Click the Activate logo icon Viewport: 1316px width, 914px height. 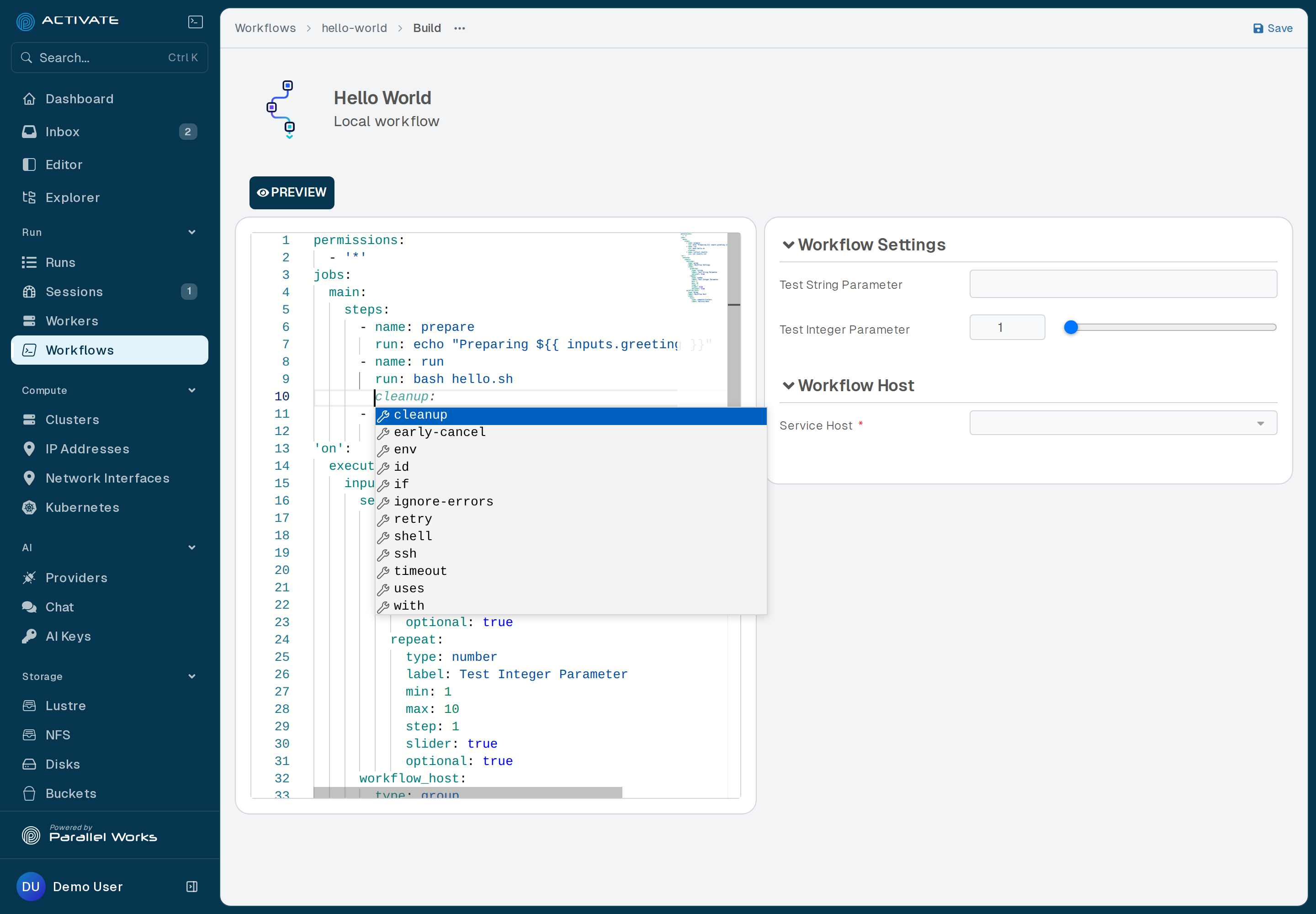click(25, 21)
